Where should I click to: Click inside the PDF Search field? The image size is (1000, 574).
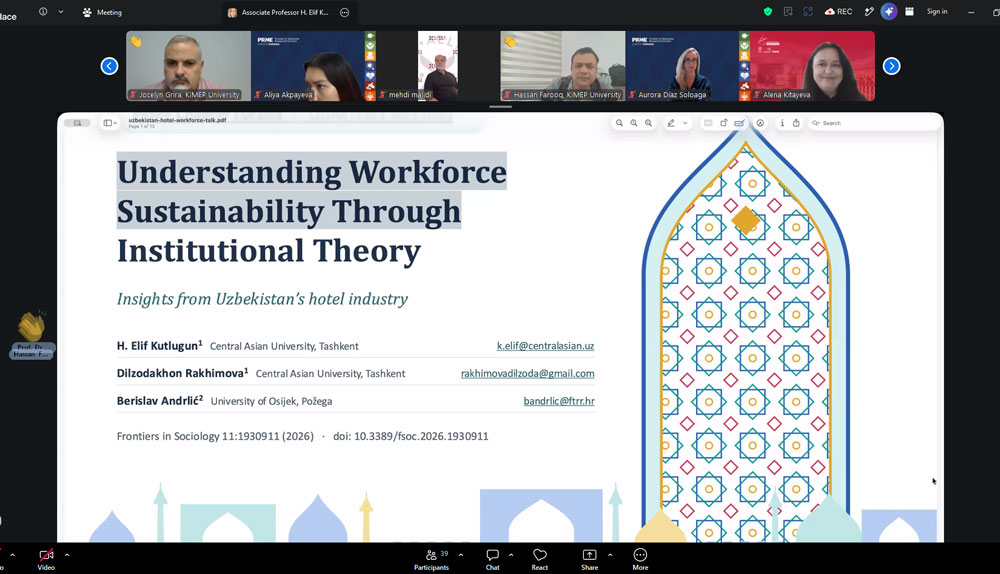point(872,123)
